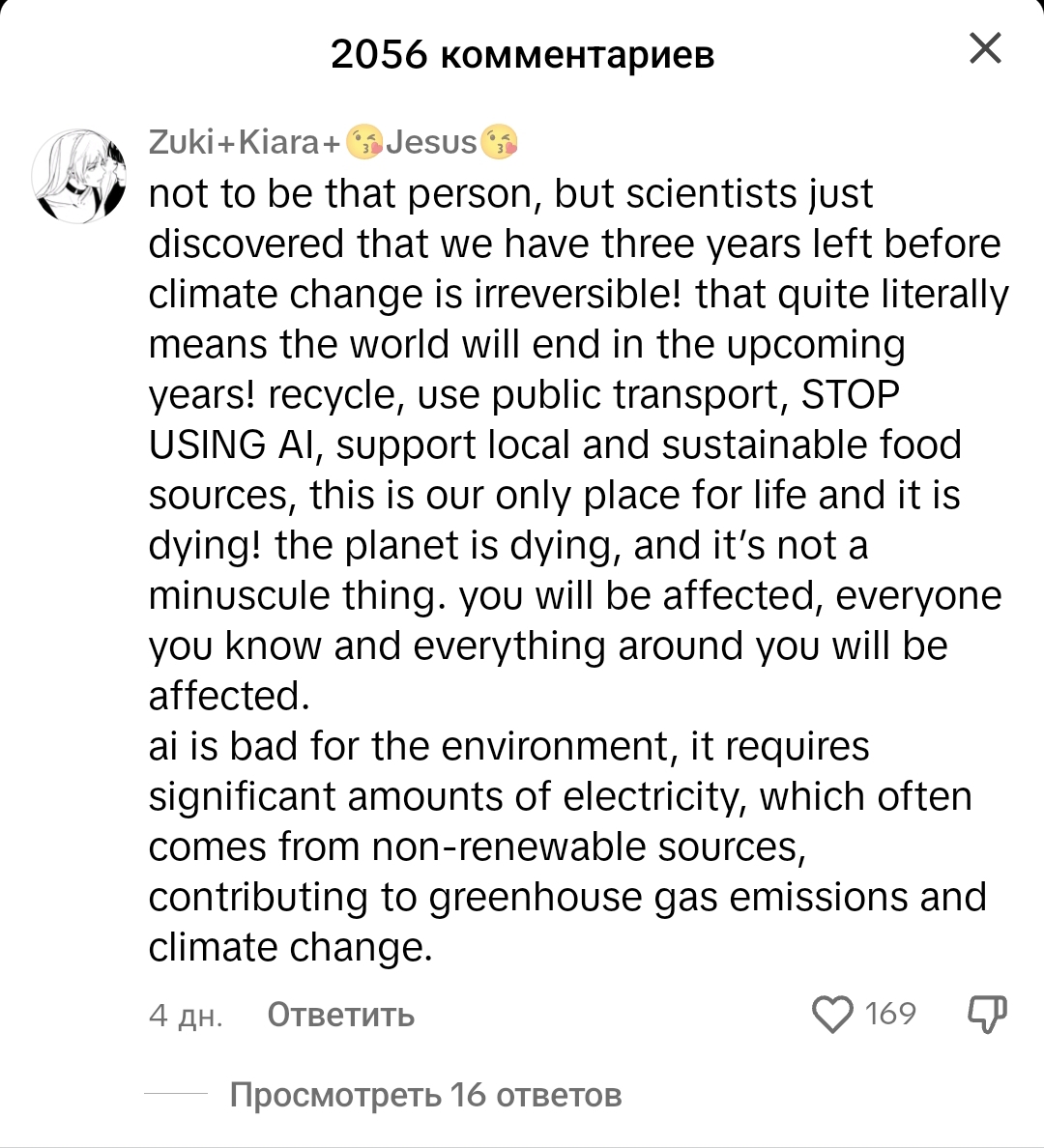Click the first kiss emoji in username

(x=365, y=143)
